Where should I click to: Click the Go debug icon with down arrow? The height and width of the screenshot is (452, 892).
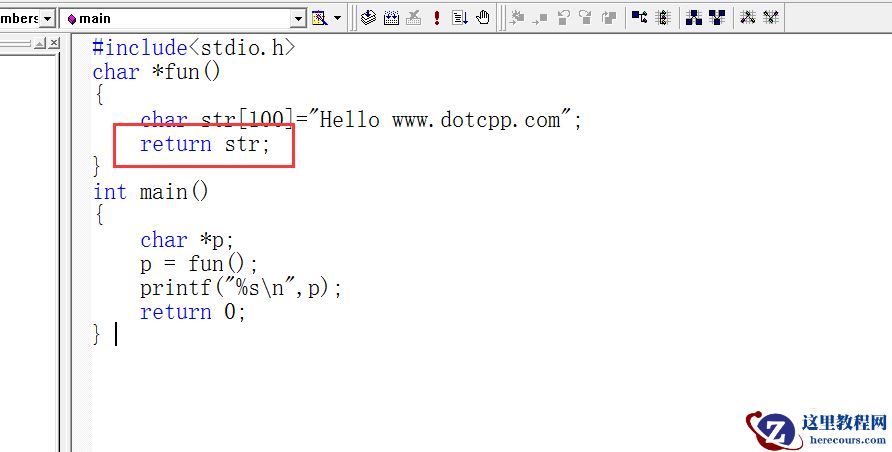coord(460,18)
